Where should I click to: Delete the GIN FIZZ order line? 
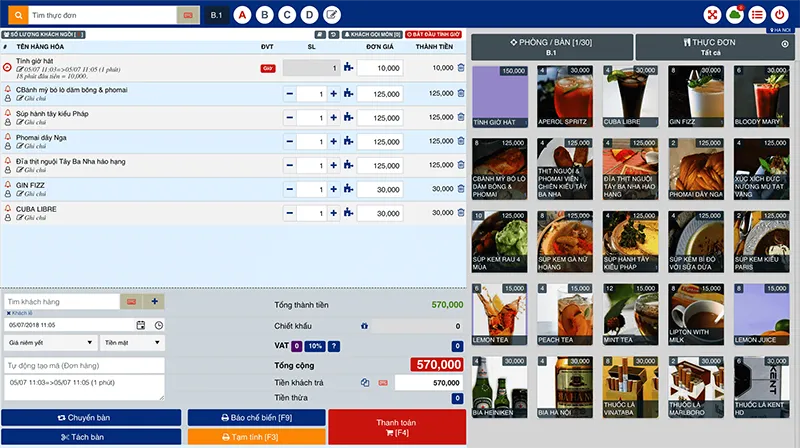[x=461, y=188]
